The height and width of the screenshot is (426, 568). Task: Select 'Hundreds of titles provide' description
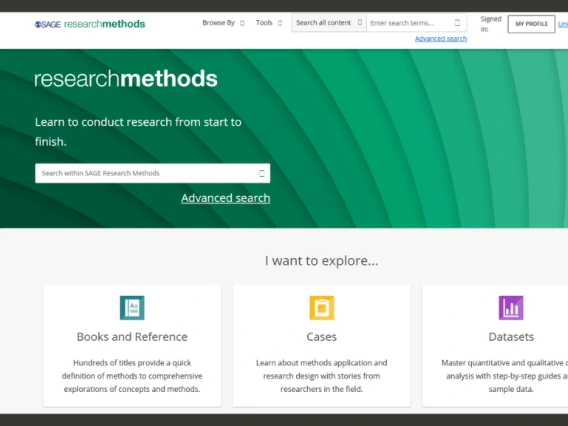point(132,376)
